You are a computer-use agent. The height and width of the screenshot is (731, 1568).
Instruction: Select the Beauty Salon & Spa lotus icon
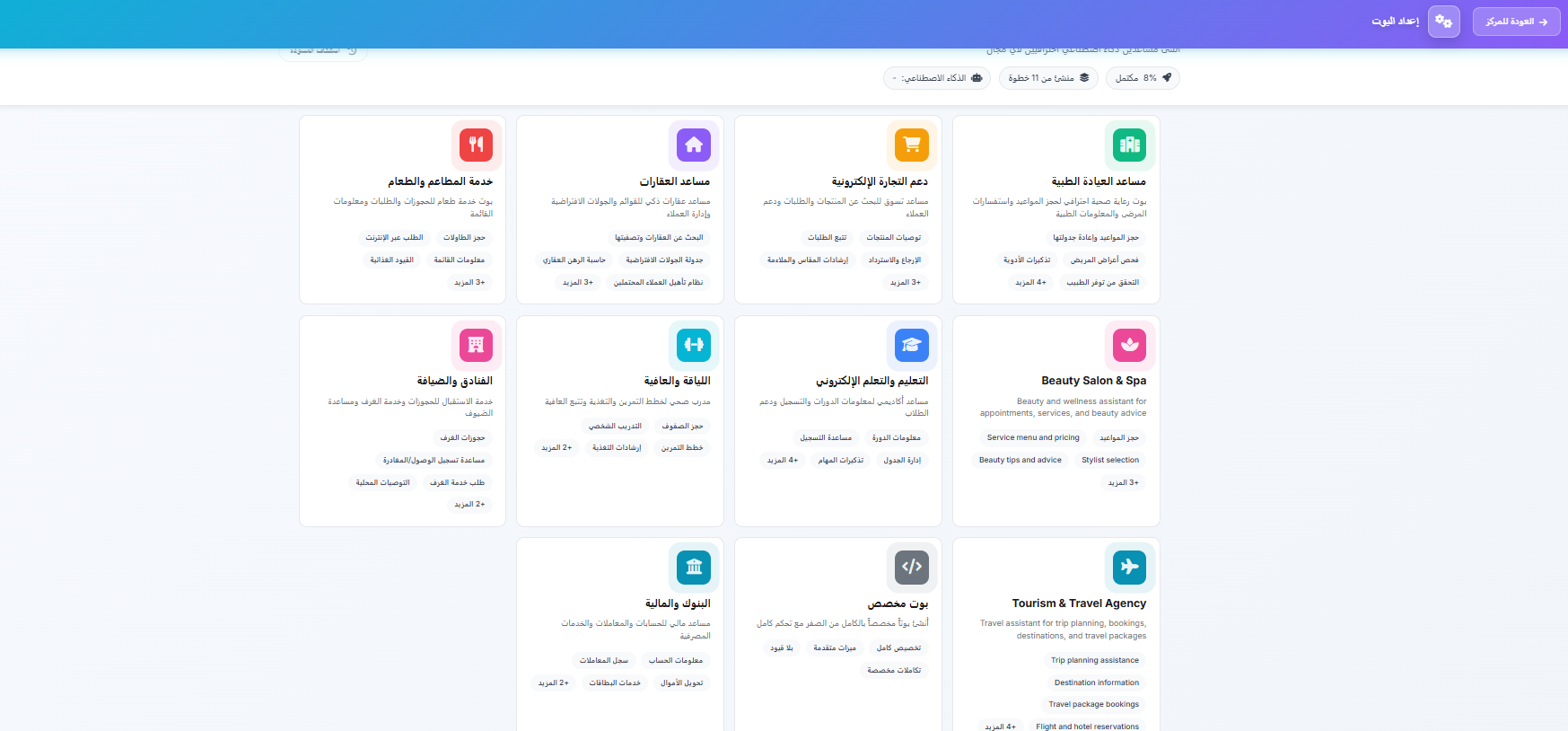pos(1129,345)
